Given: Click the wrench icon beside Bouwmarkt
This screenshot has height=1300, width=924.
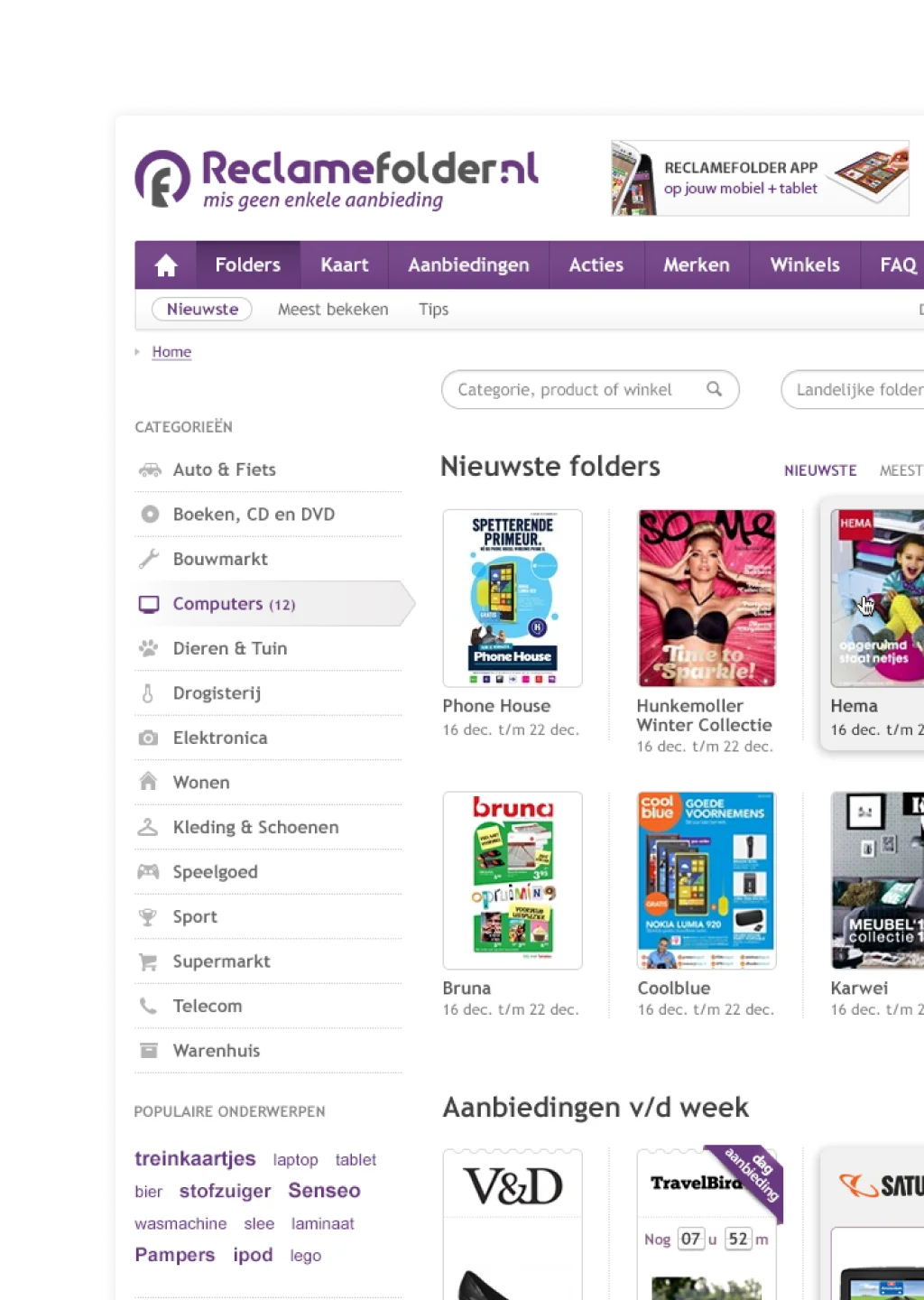Looking at the screenshot, I should [149, 559].
